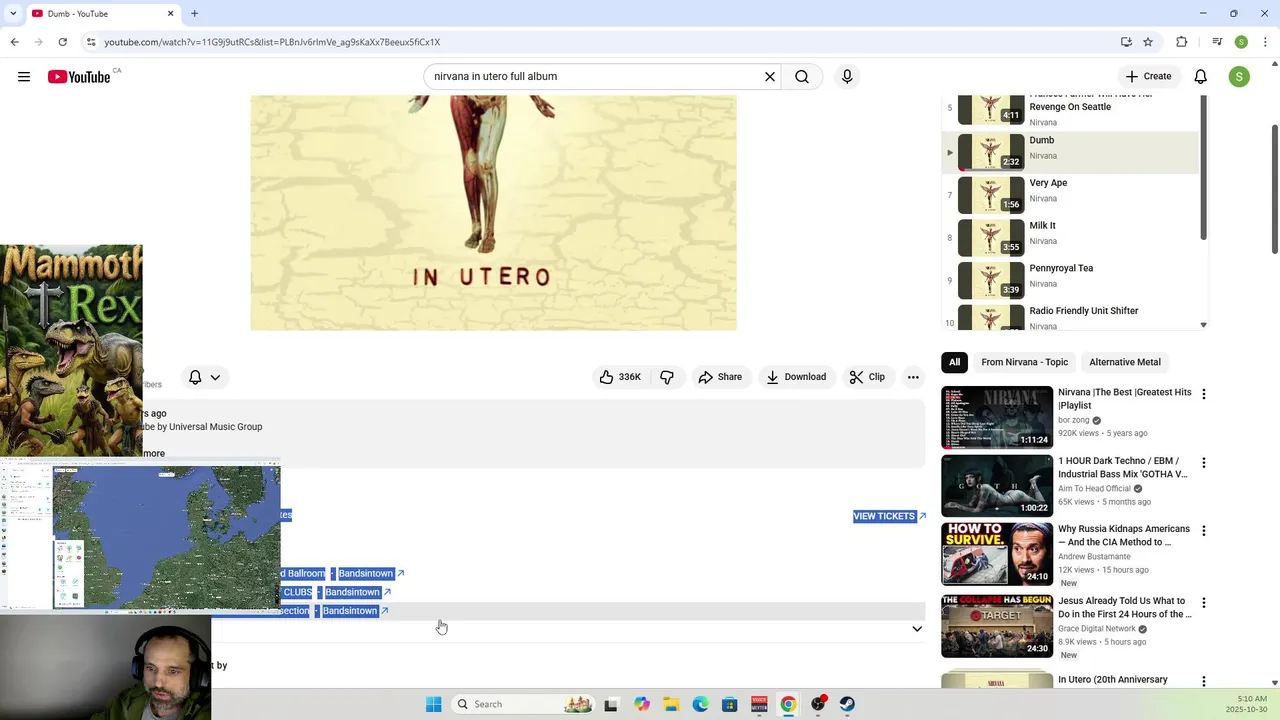Open Steam from the taskbar
Viewport: 1280px width, 720px height.
point(847,704)
